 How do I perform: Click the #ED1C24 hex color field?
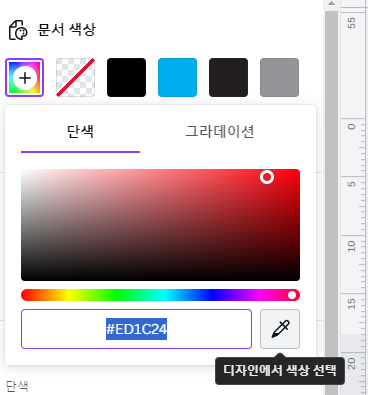[x=136, y=329]
